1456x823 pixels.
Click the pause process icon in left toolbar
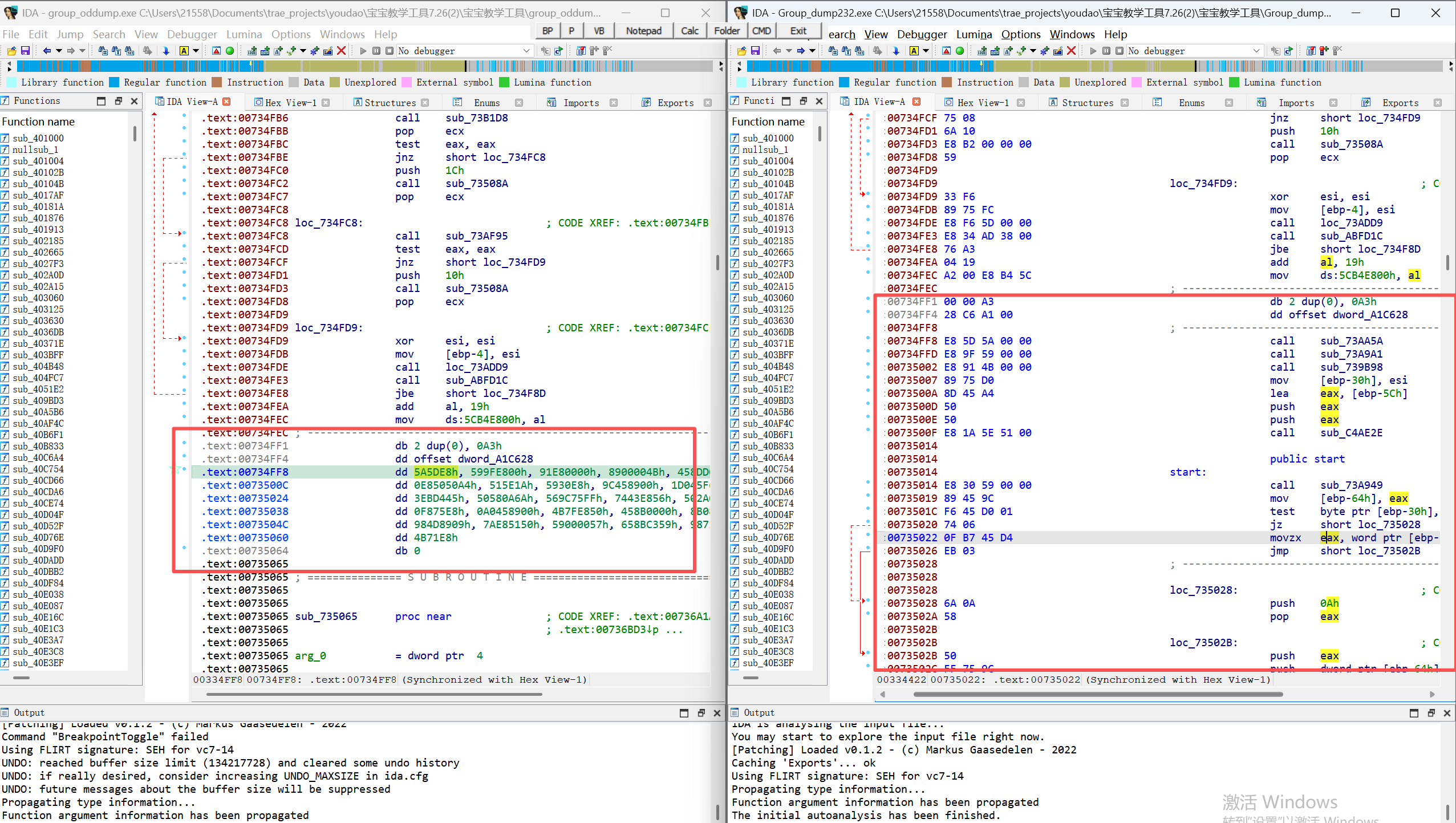pos(376,51)
